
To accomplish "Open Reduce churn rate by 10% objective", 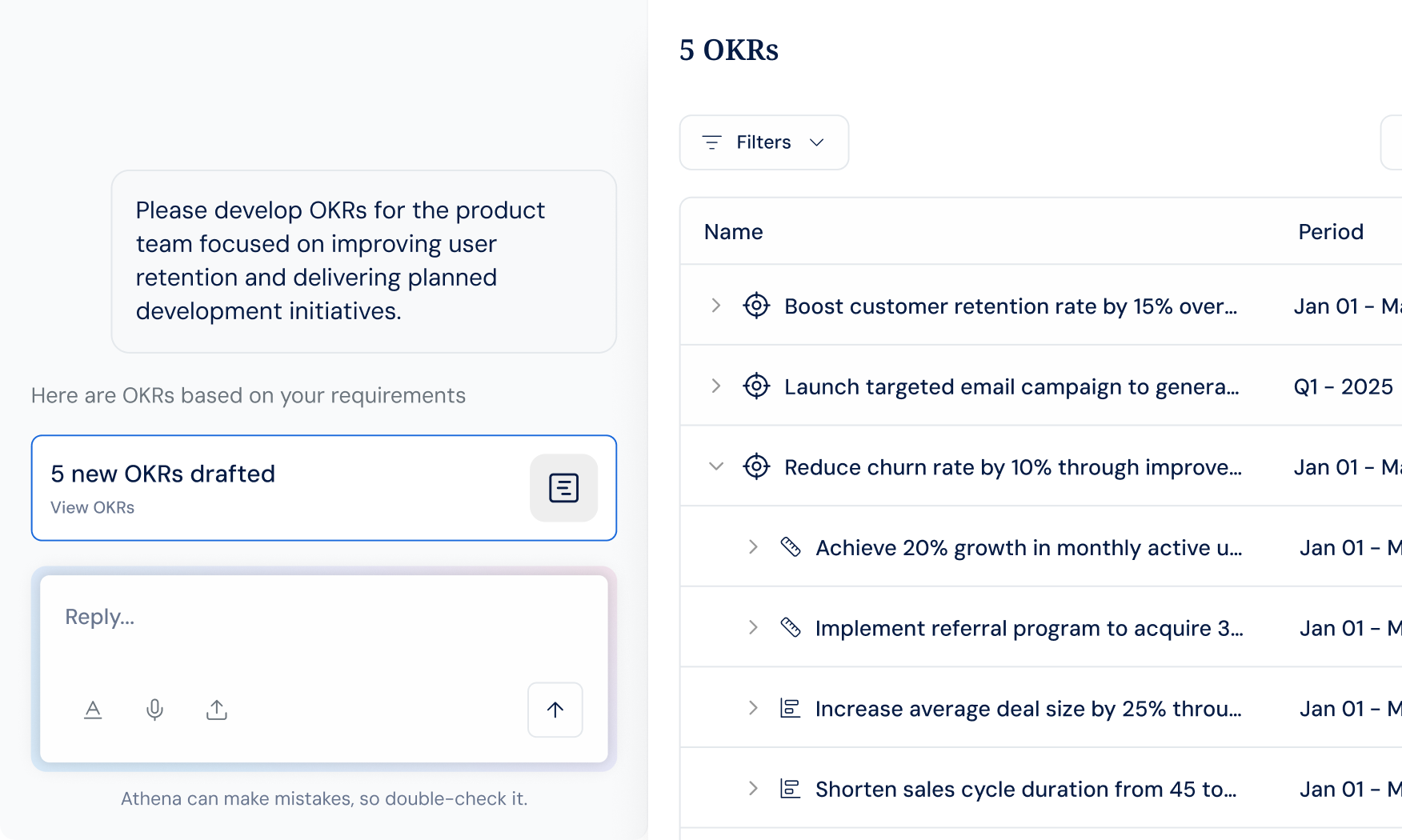I will [1013, 467].
